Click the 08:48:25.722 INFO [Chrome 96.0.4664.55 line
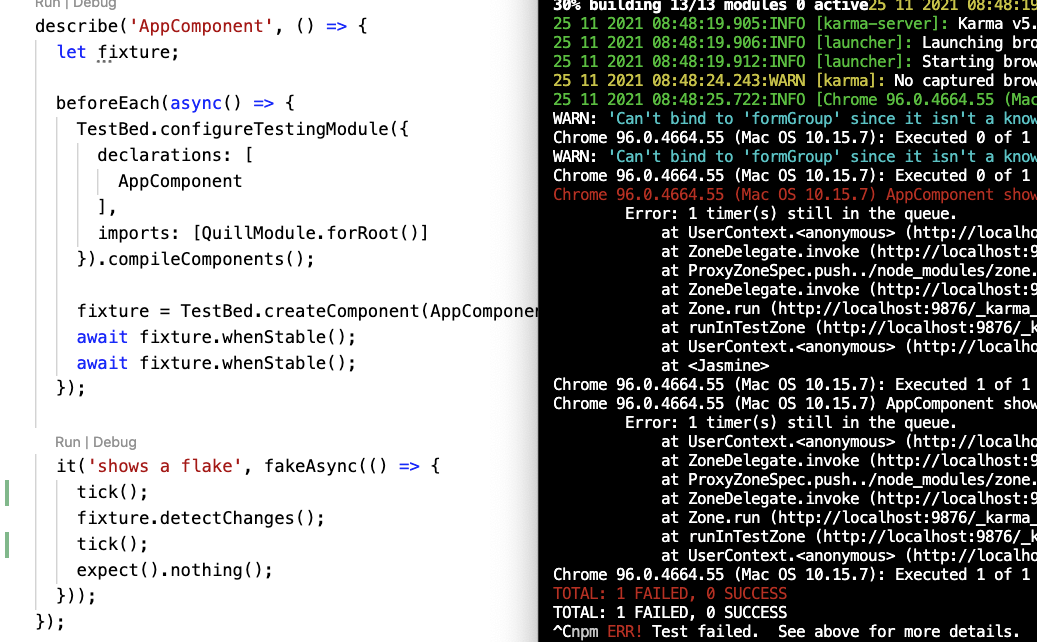The width and height of the screenshot is (1037, 642). [794, 100]
